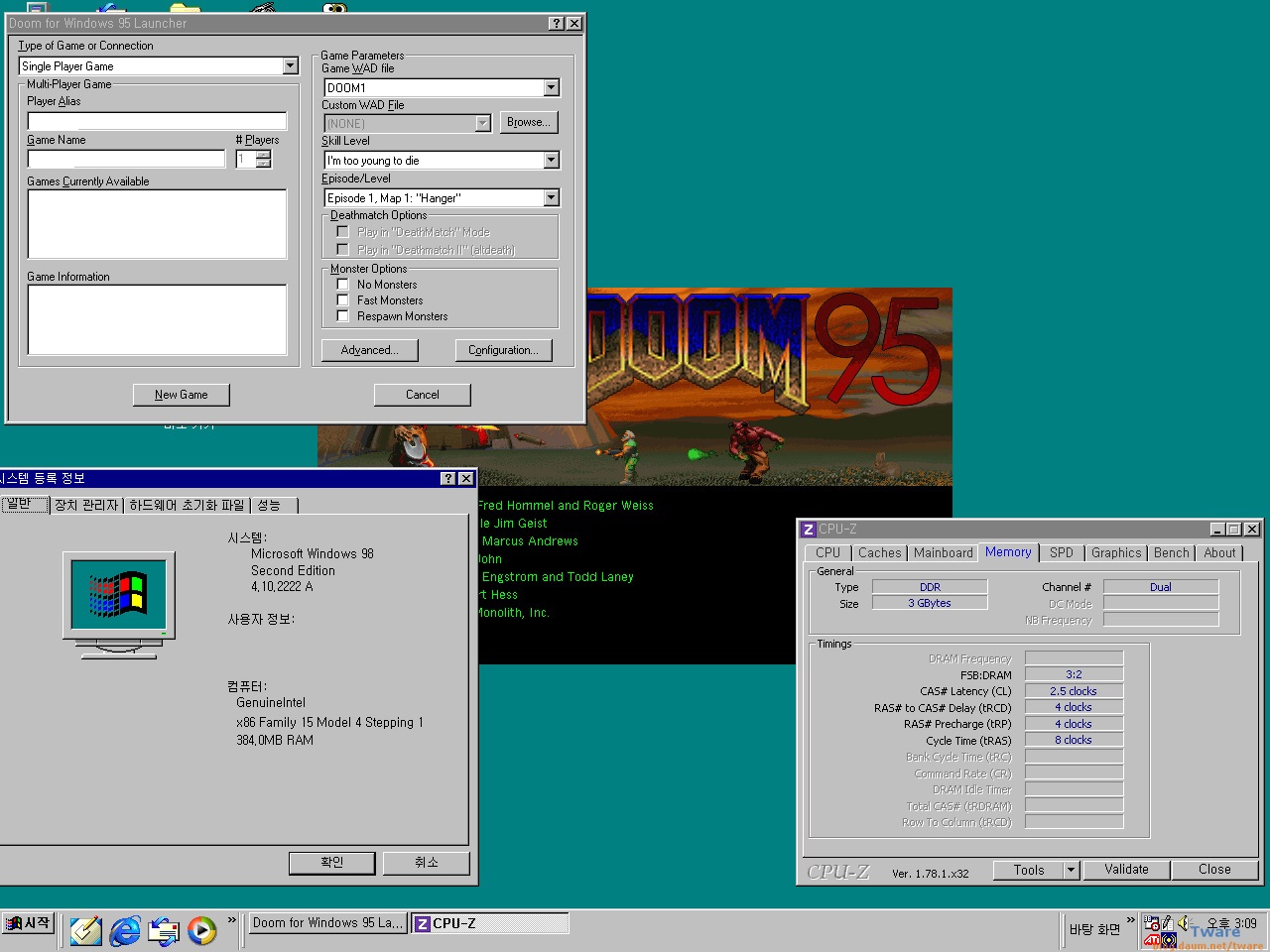Viewport: 1270px width, 952px height.
Task: Enable the Respawn Monsters checkbox
Action: click(x=343, y=316)
